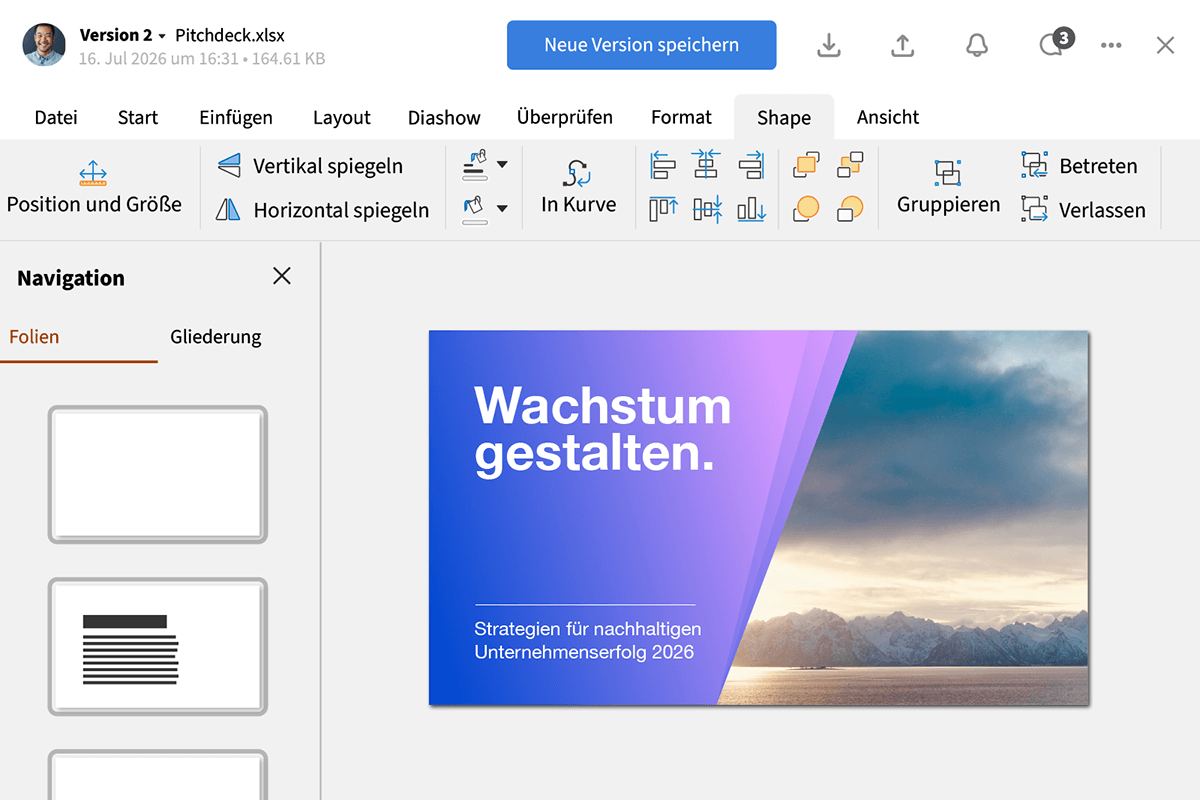Open the comments panel showing 3 comments
The height and width of the screenshot is (800, 1200).
click(1050, 45)
